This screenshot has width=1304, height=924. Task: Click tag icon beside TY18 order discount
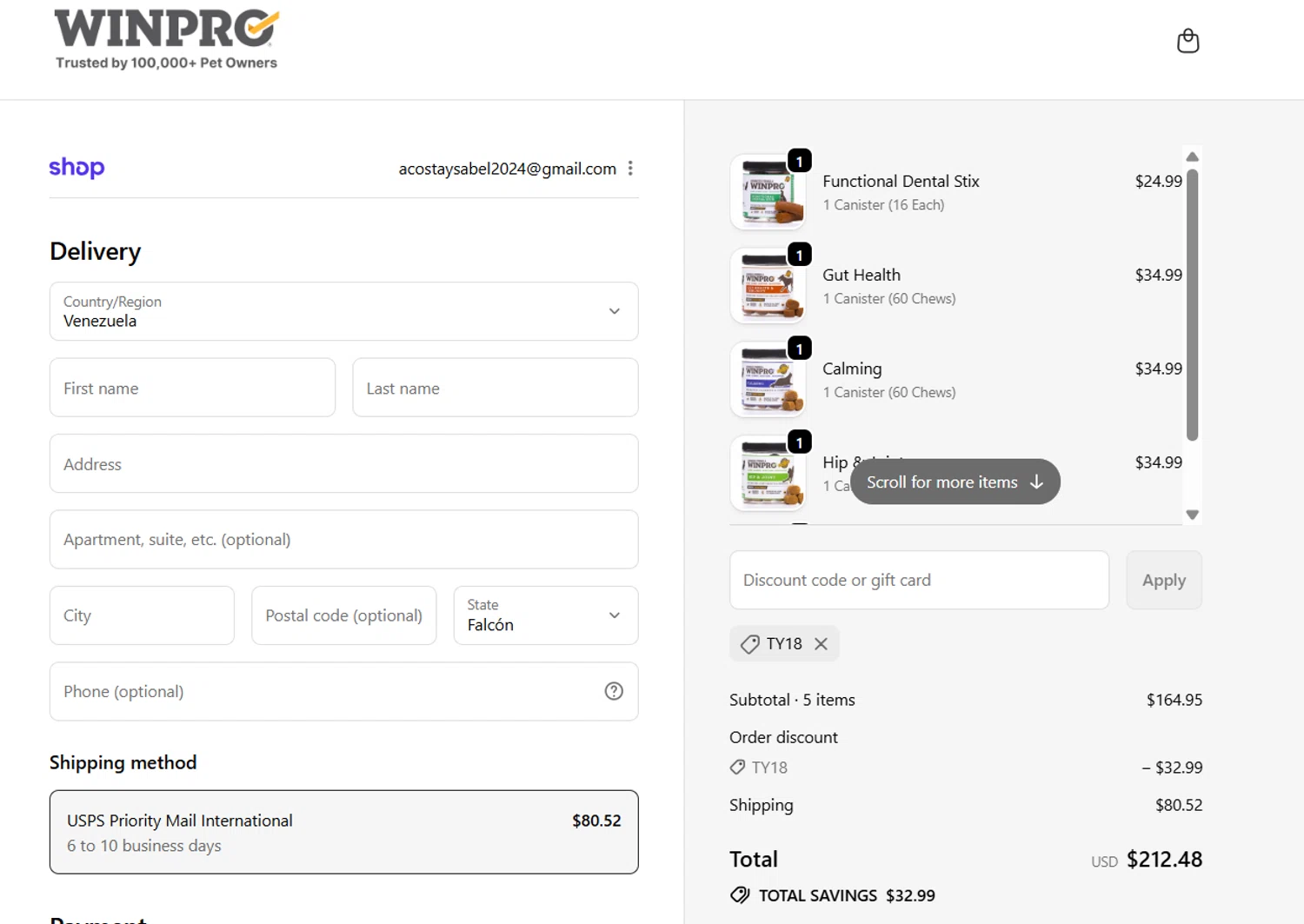click(737, 768)
